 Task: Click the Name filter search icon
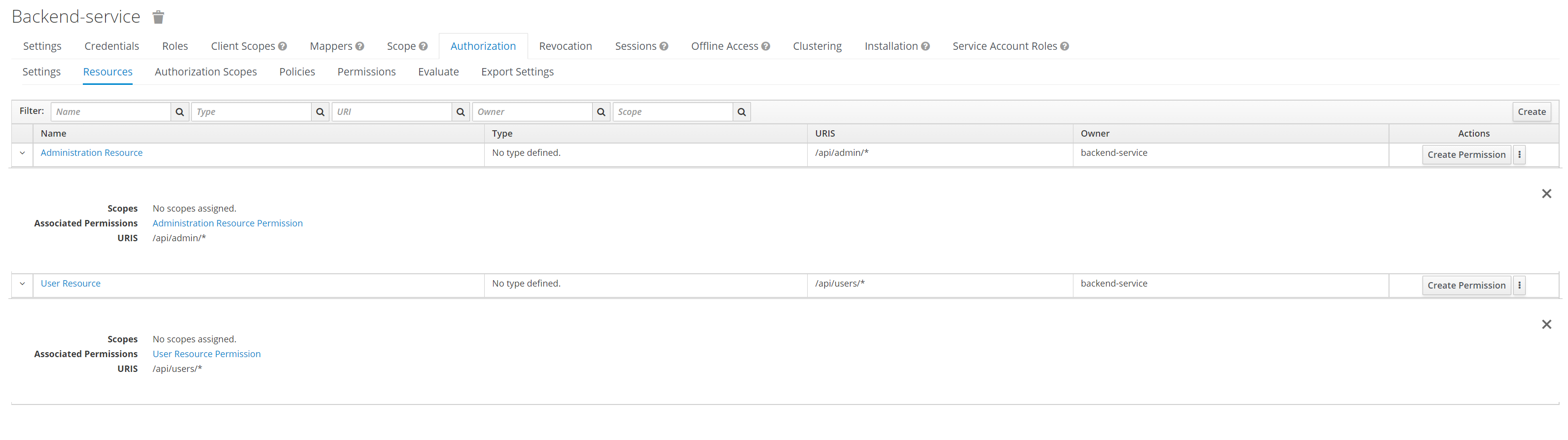coord(179,112)
